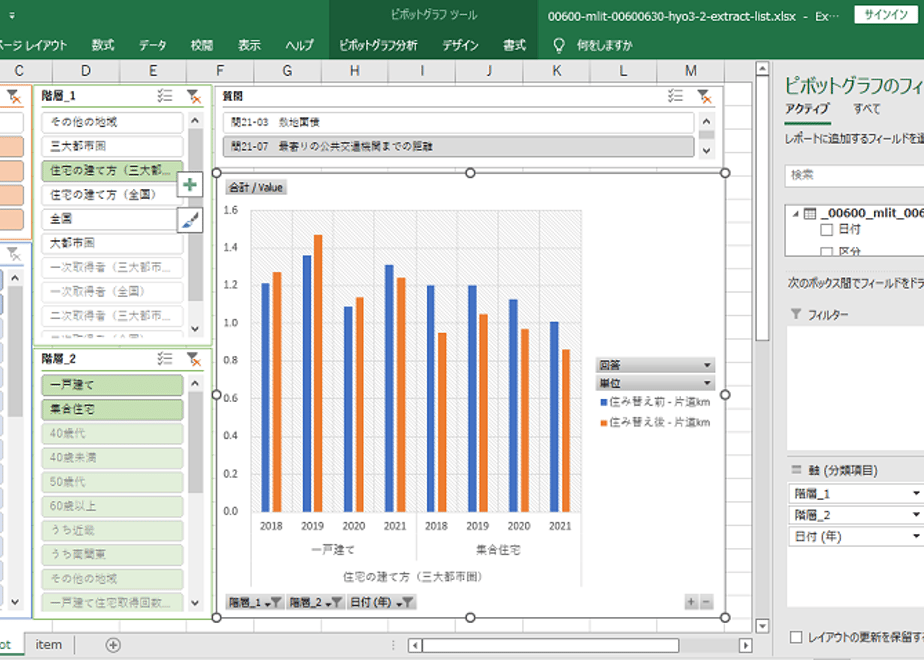Open the 数式 ribbon tab
The height and width of the screenshot is (660, 924).
tap(103, 45)
